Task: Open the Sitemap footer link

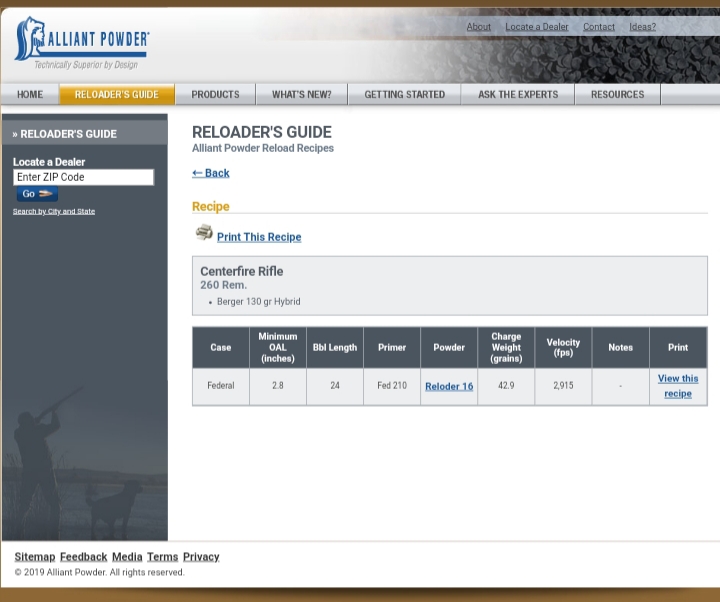Action: (35, 557)
